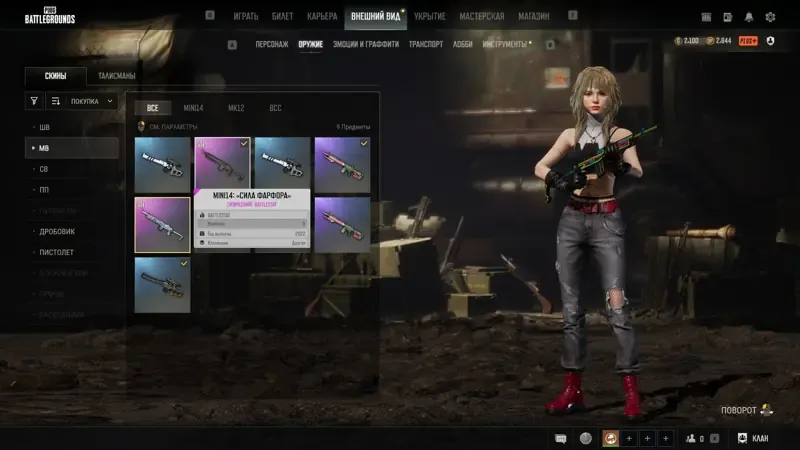Open the profile shield icon near PLUS+
Viewport: 800px width, 450px height.
(770, 41)
